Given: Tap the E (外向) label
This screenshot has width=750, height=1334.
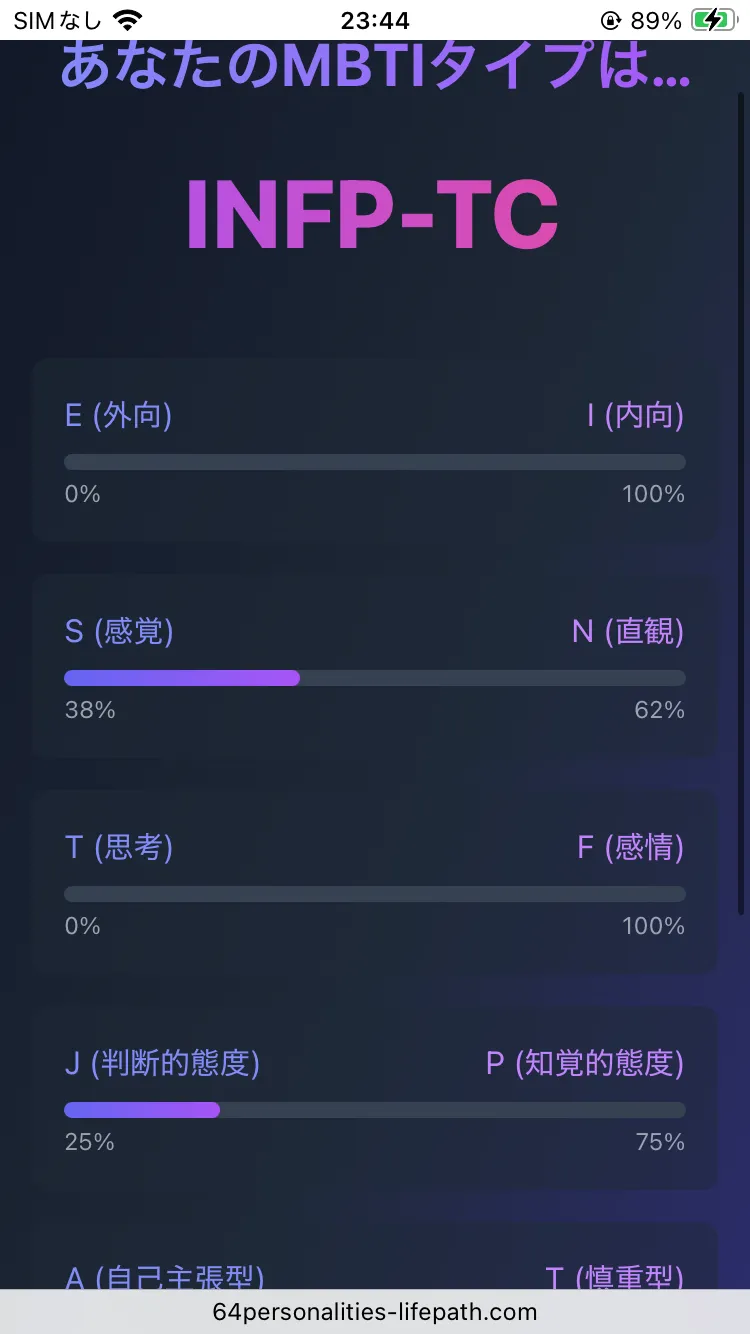Looking at the screenshot, I should pos(118,416).
